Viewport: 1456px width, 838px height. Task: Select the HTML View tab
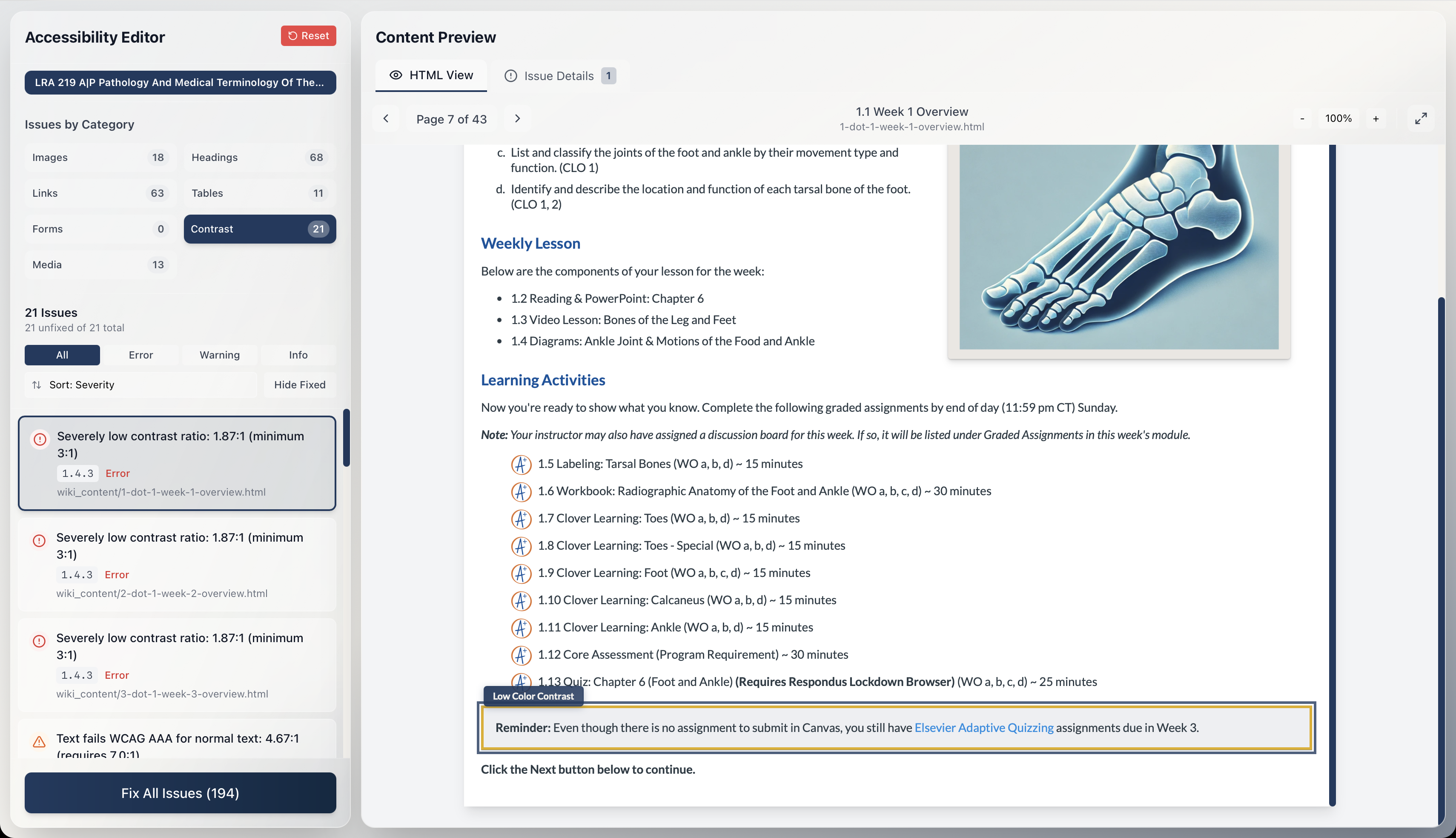pyautogui.click(x=431, y=75)
